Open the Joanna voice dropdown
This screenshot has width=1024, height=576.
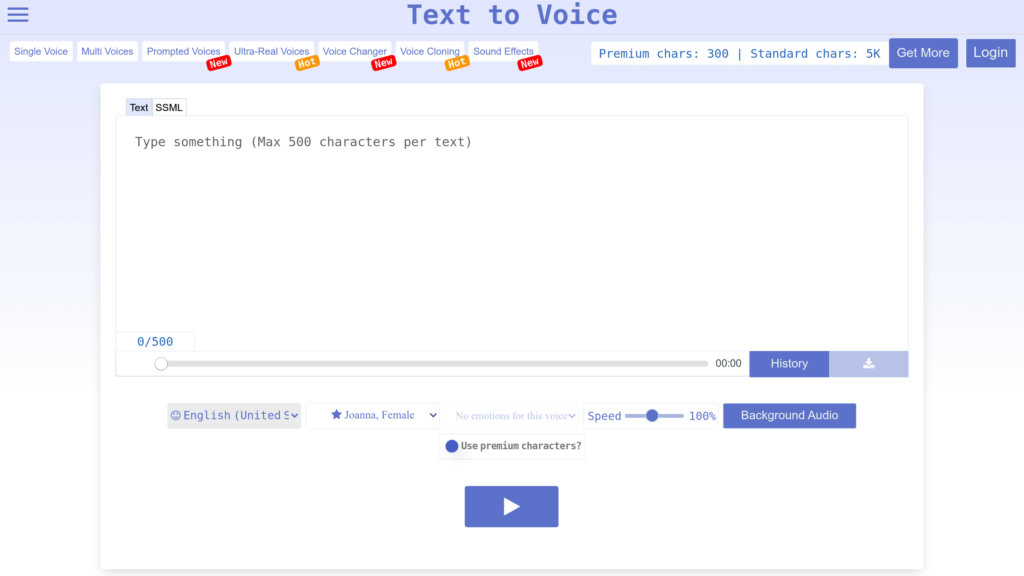[372, 415]
